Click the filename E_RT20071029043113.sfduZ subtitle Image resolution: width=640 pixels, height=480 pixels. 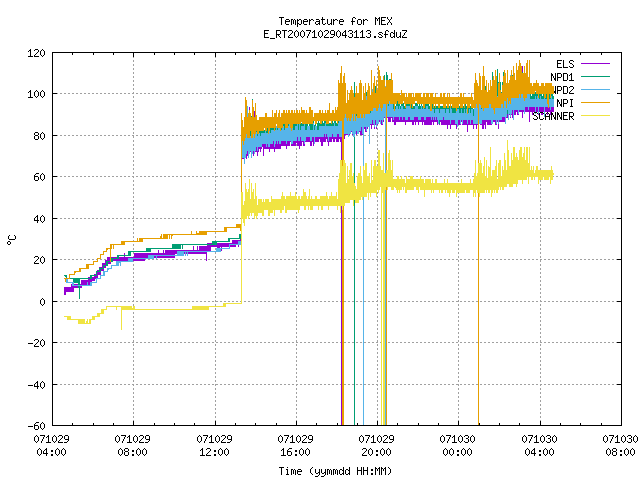point(335,34)
